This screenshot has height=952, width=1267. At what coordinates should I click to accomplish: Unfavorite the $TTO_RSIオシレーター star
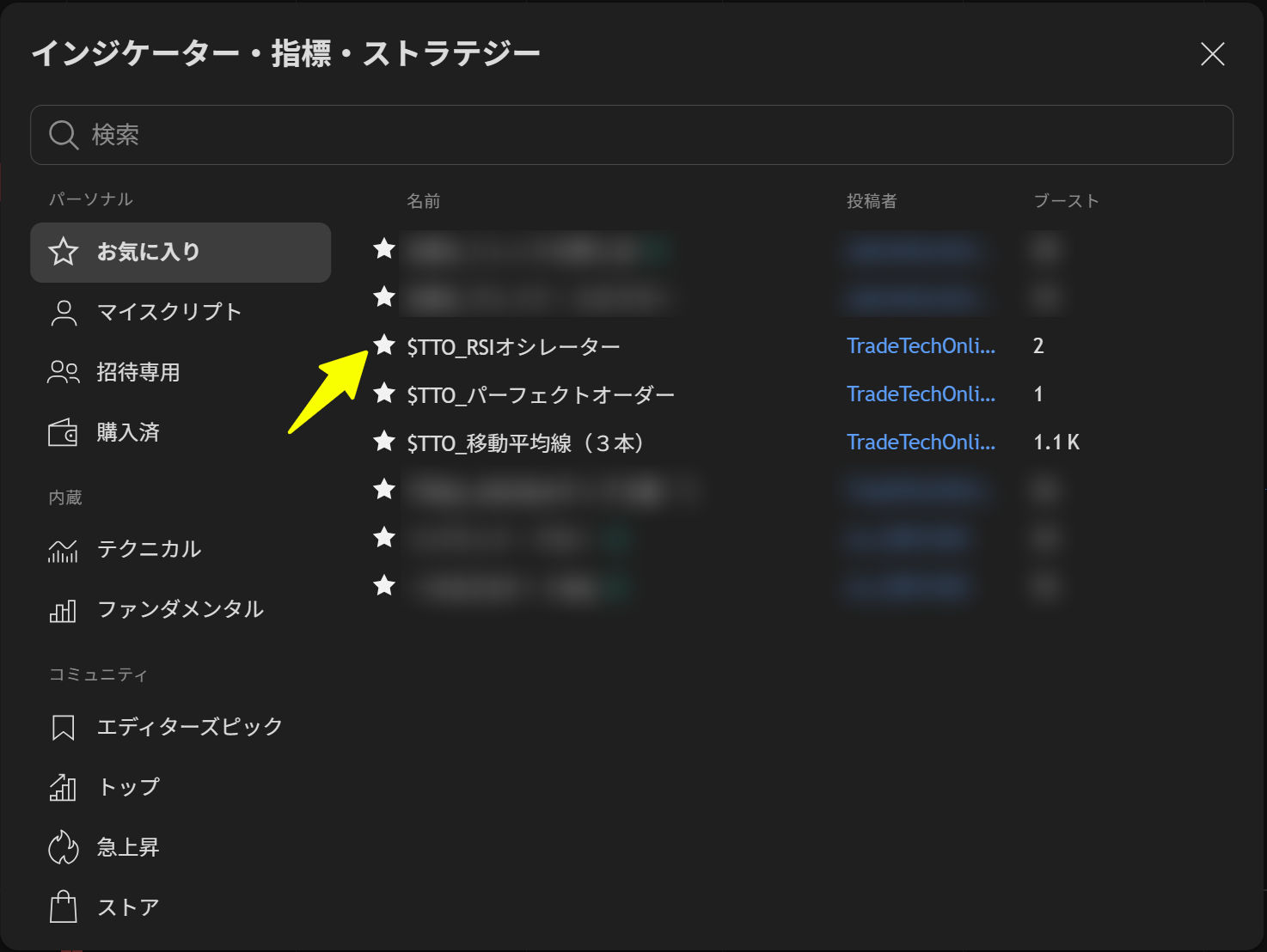[384, 345]
